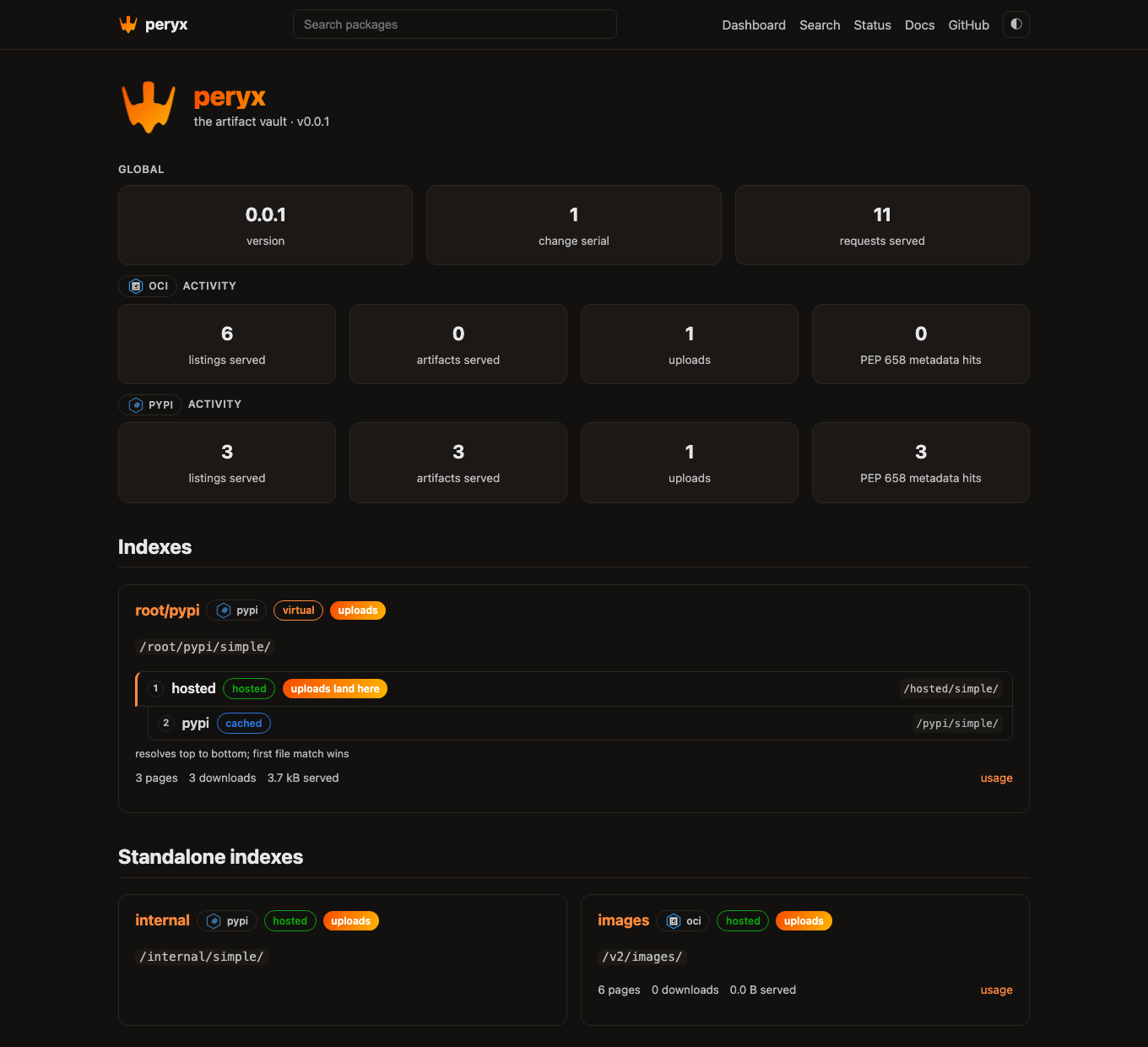This screenshot has height=1047, width=1148.
Task: Click the uploads badge on root/pypi
Action: coord(358,610)
